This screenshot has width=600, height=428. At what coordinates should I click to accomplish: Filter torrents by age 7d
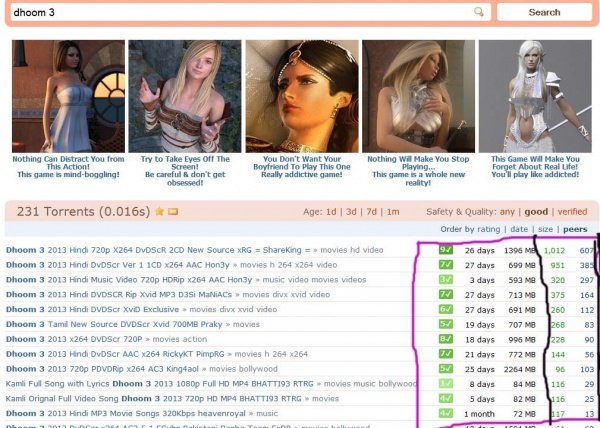click(x=372, y=212)
